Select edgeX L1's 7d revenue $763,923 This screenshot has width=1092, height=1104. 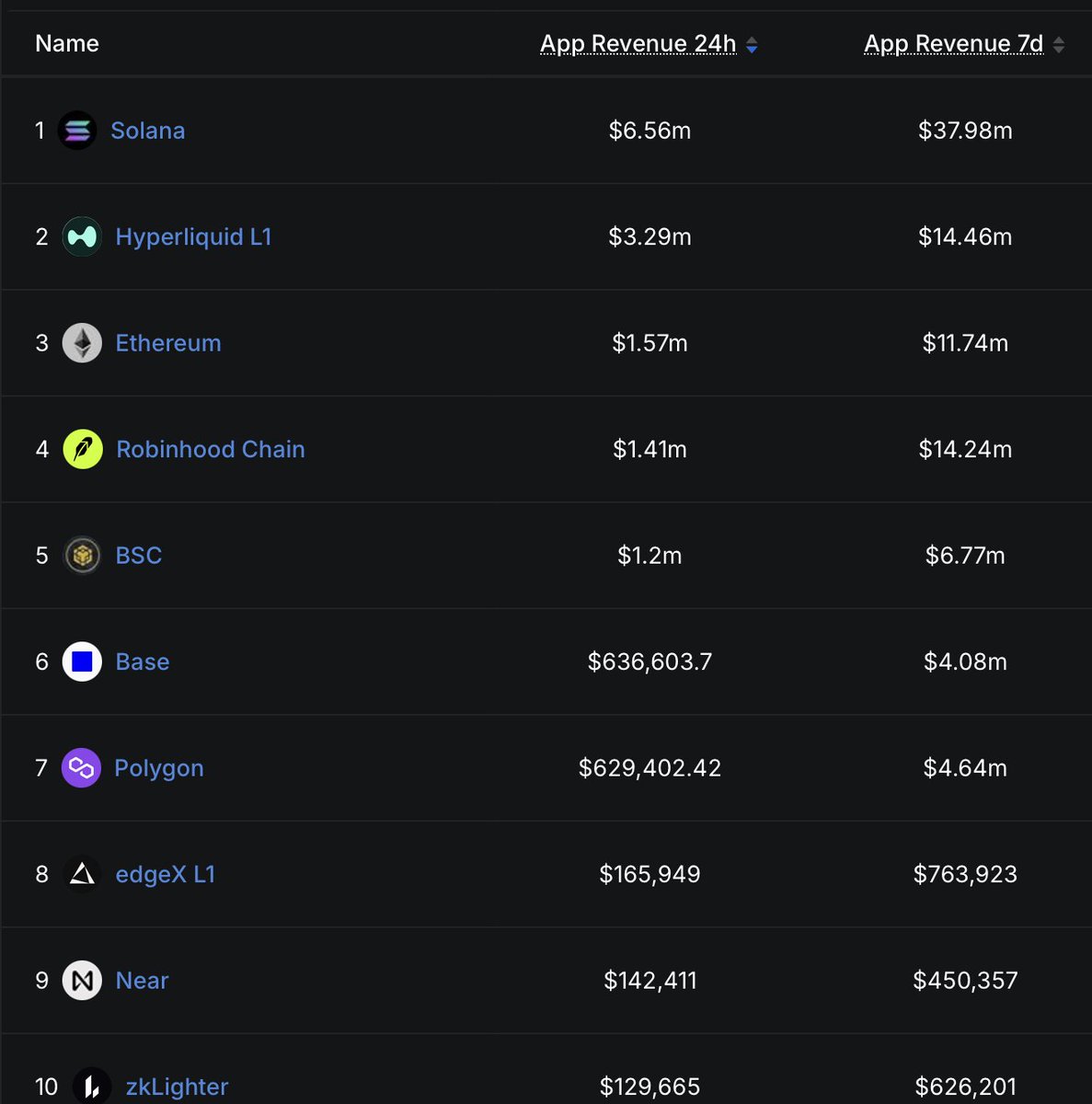pyautogui.click(x=965, y=874)
